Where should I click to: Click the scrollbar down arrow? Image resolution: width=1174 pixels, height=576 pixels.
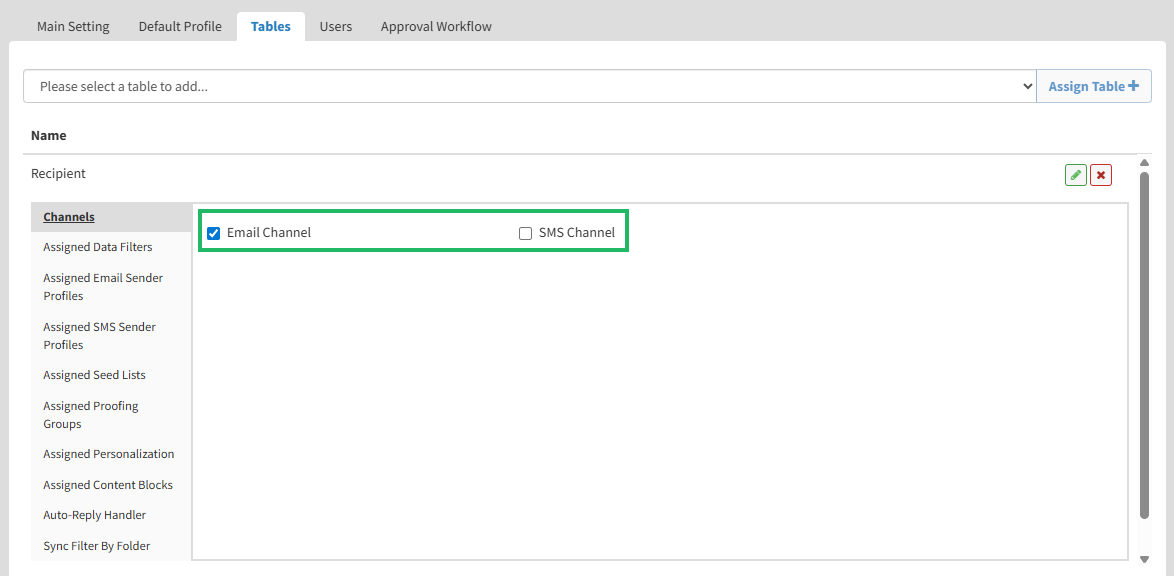coord(1145,559)
